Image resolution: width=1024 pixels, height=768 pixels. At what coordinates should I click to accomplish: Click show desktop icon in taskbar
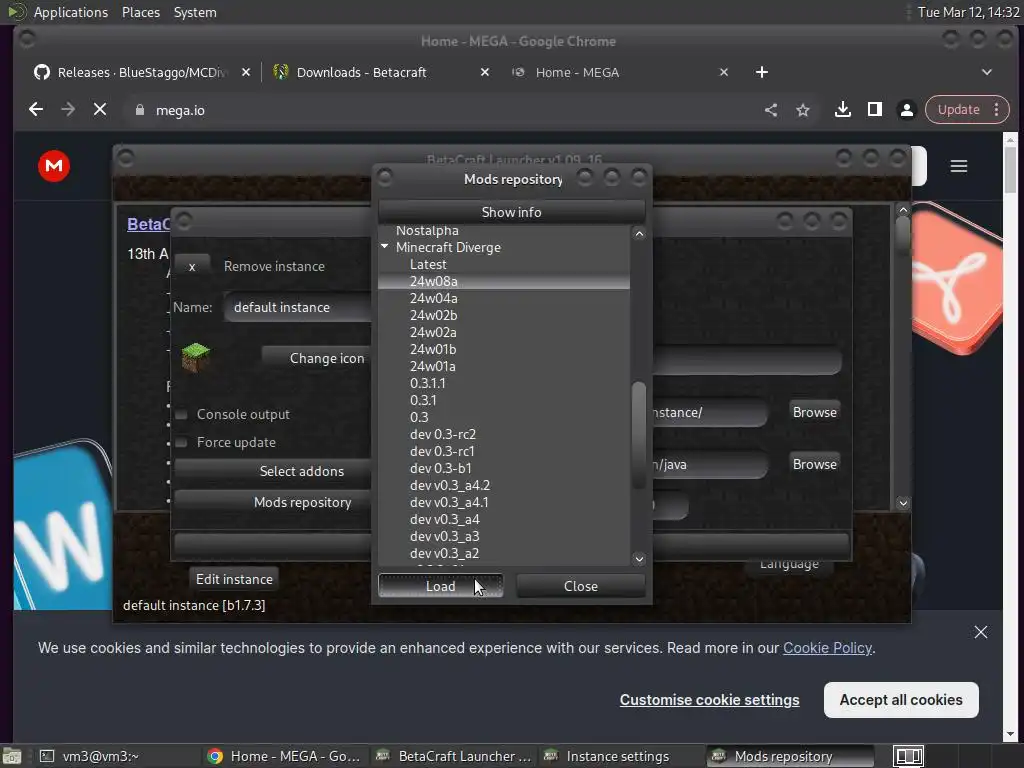tap(12, 756)
